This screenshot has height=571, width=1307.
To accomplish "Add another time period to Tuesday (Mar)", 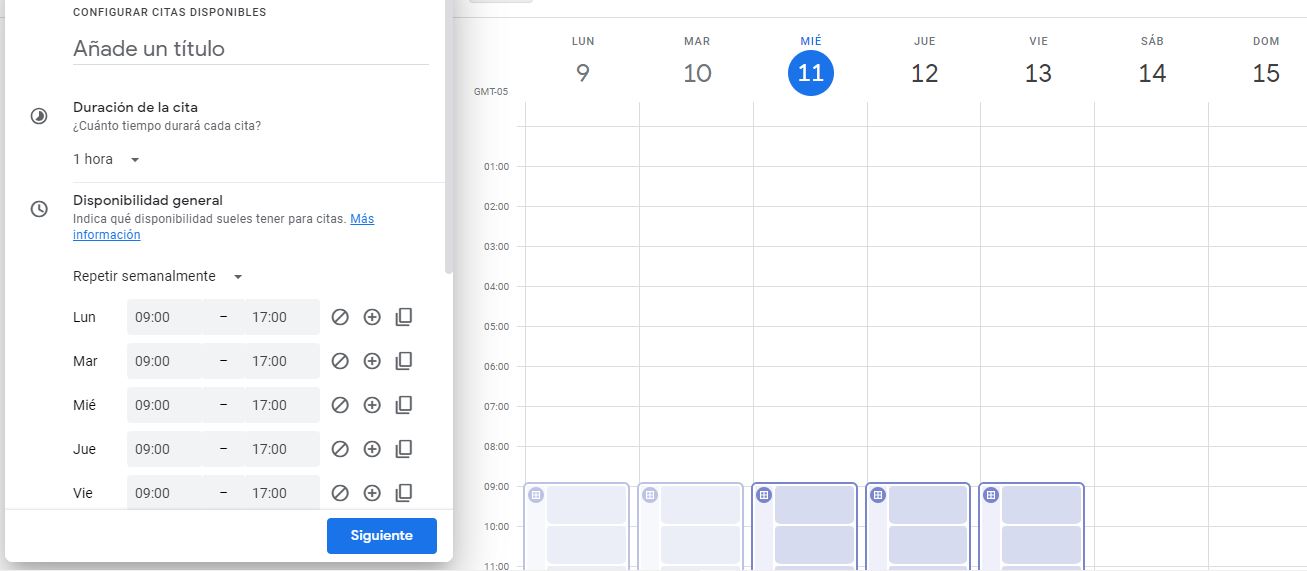I will [x=372, y=361].
